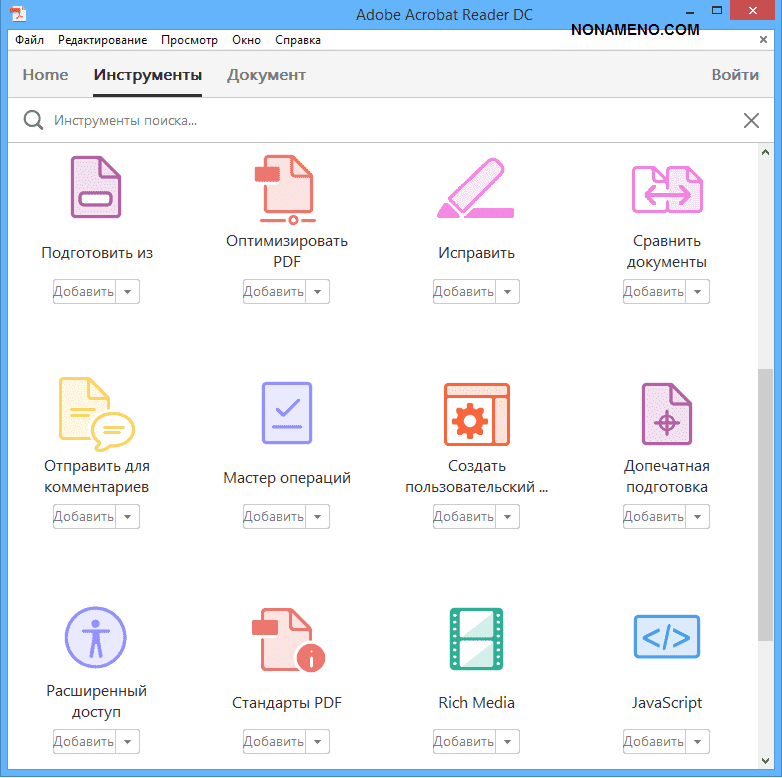
Task: Click the vertical scrollbar thumb
Action: 765,500
